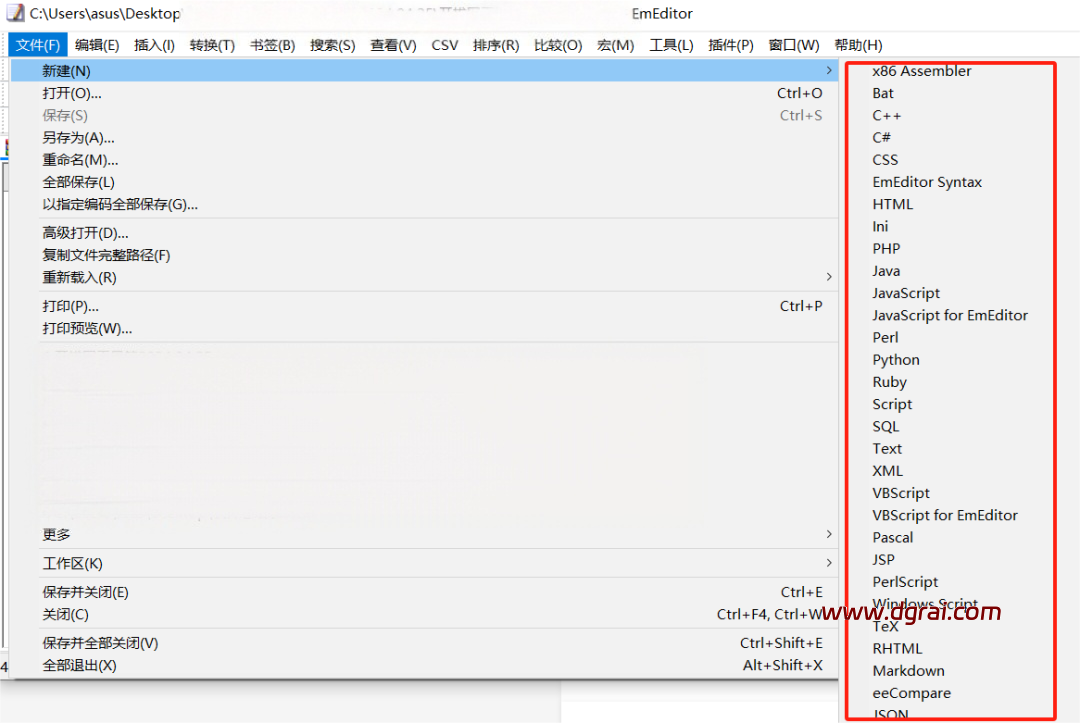Click 全部保存(L) menu item

[78, 182]
